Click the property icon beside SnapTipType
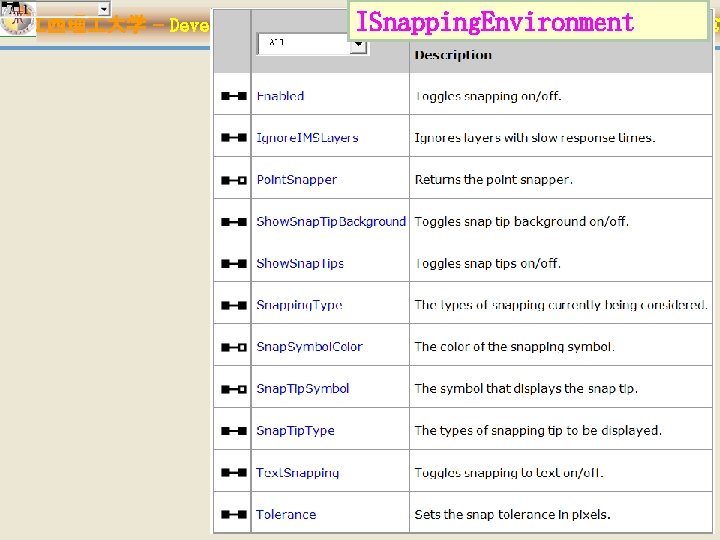 (x=234, y=431)
